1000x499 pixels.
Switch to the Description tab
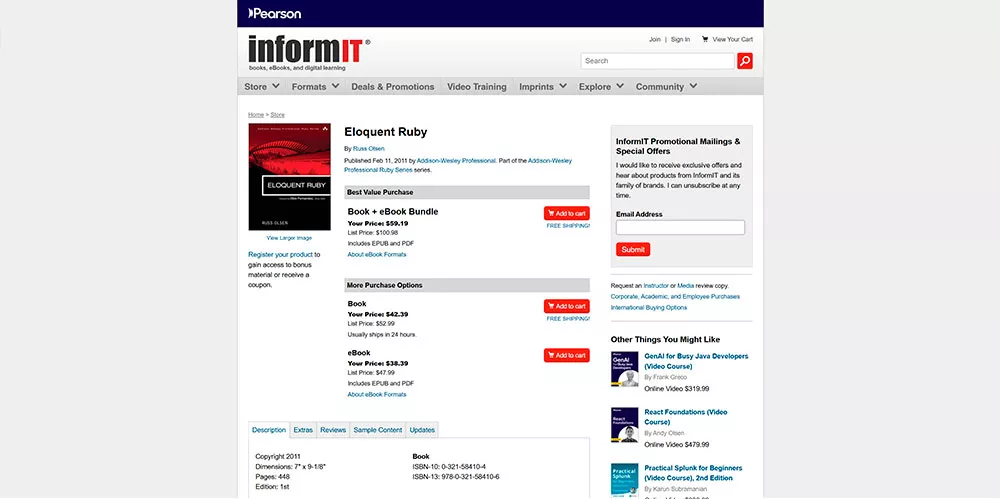[268, 430]
